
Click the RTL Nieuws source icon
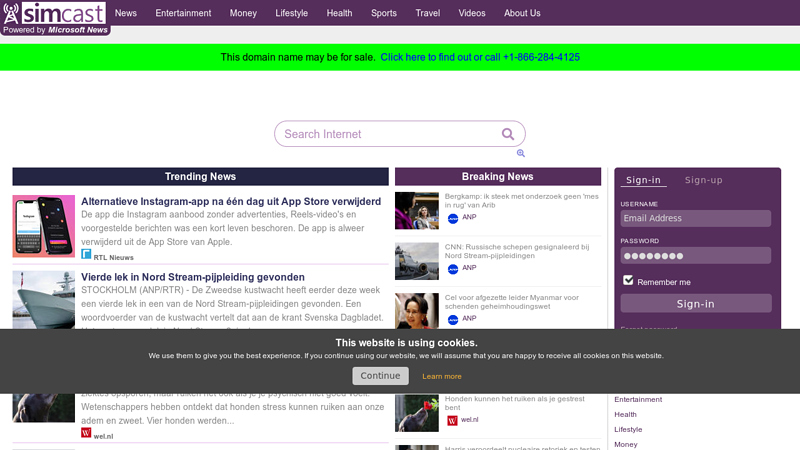point(86,254)
